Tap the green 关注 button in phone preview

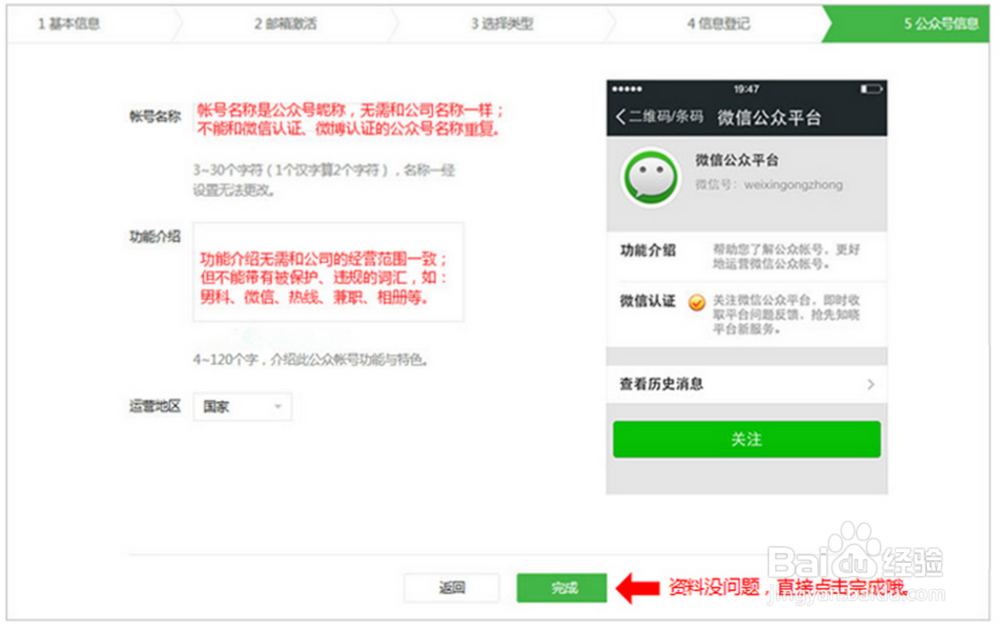747,439
